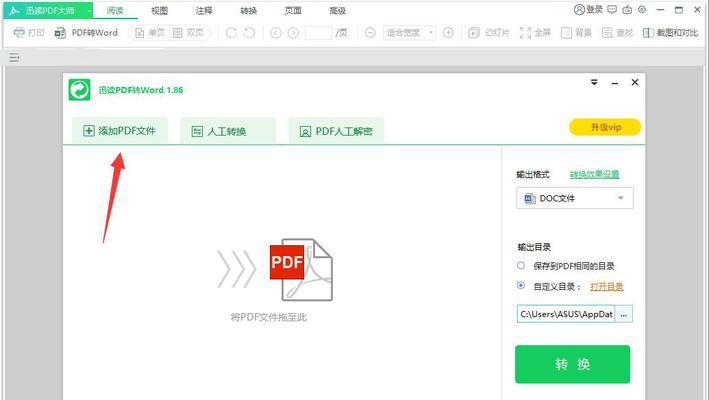This screenshot has height=400, width=709.
Task: Switch to double page view 双页
Action: coord(189,33)
